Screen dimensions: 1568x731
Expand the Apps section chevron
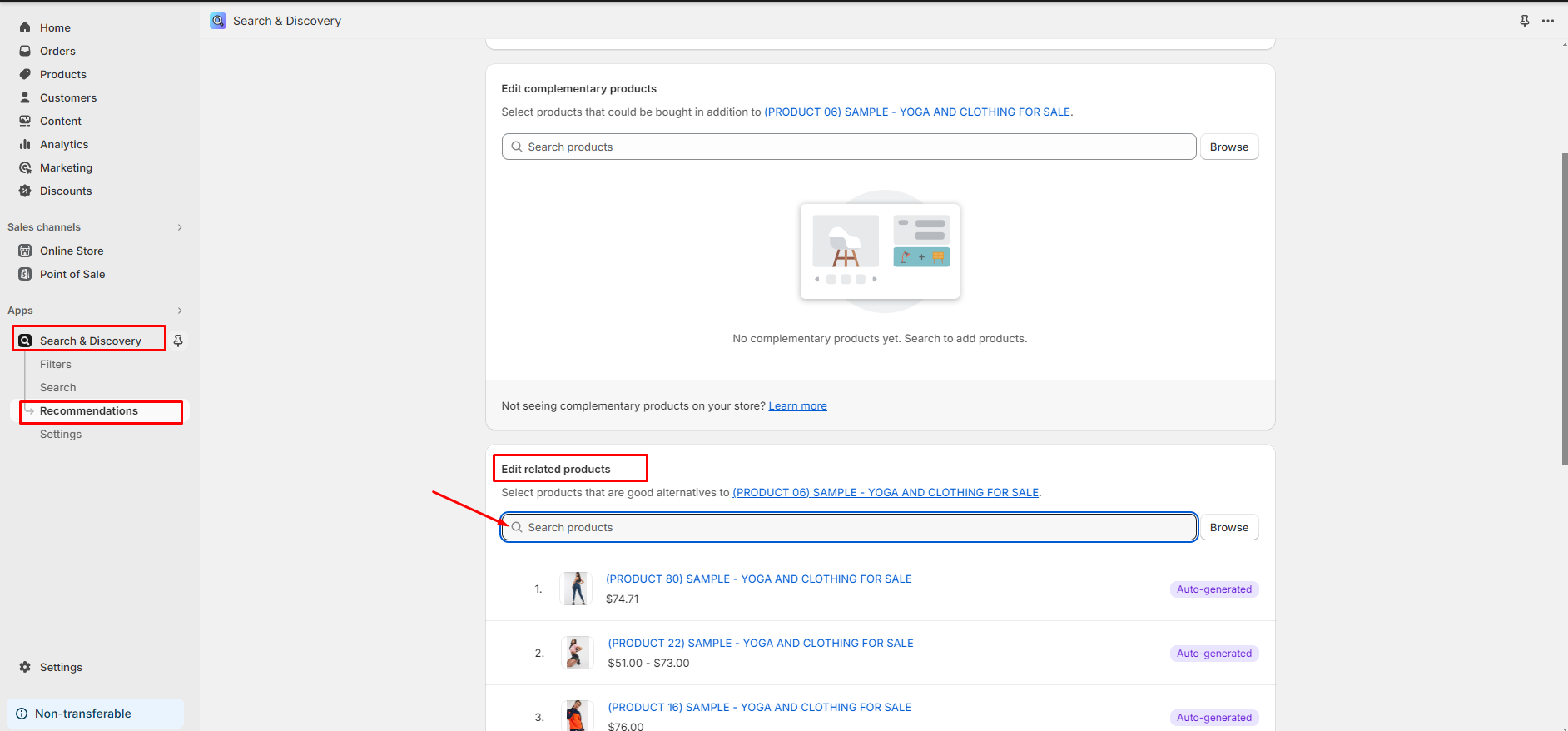pos(180,311)
